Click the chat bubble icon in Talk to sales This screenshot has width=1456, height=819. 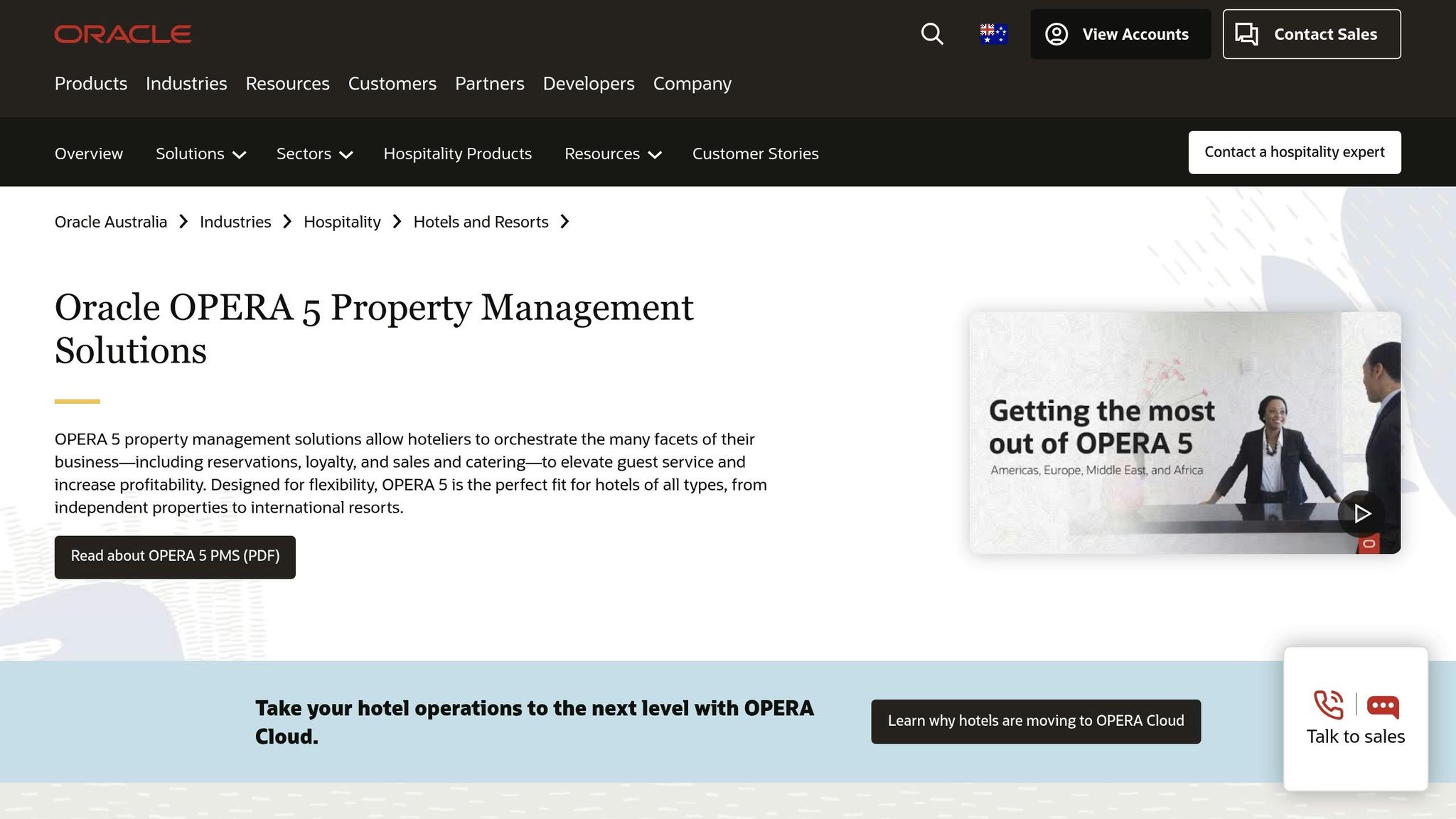pyautogui.click(x=1382, y=705)
